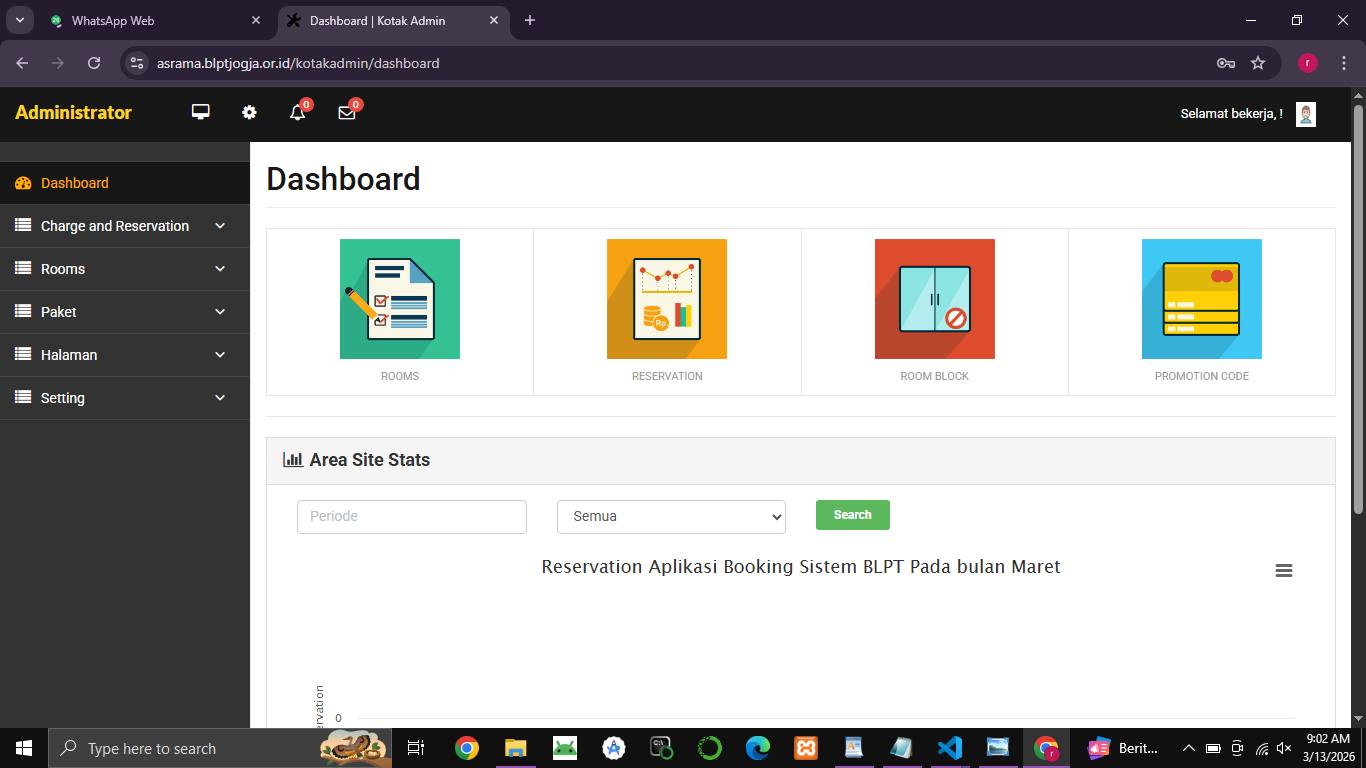Open the Reservation dashboard tile

click(x=667, y=299)
